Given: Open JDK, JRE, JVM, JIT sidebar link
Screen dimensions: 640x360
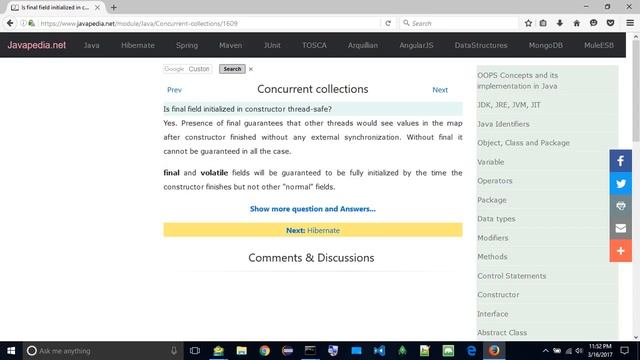Looking at the screenshot, I should pos(509,105).
